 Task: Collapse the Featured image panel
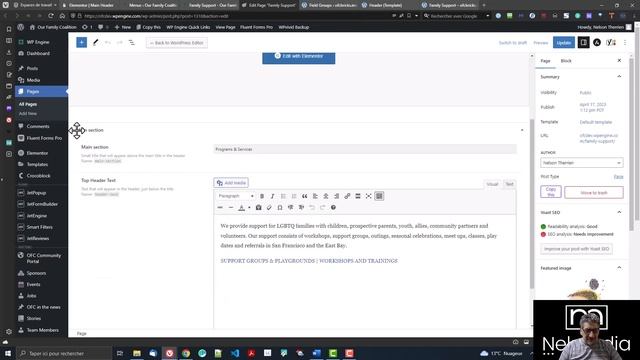tap(619, 268)
